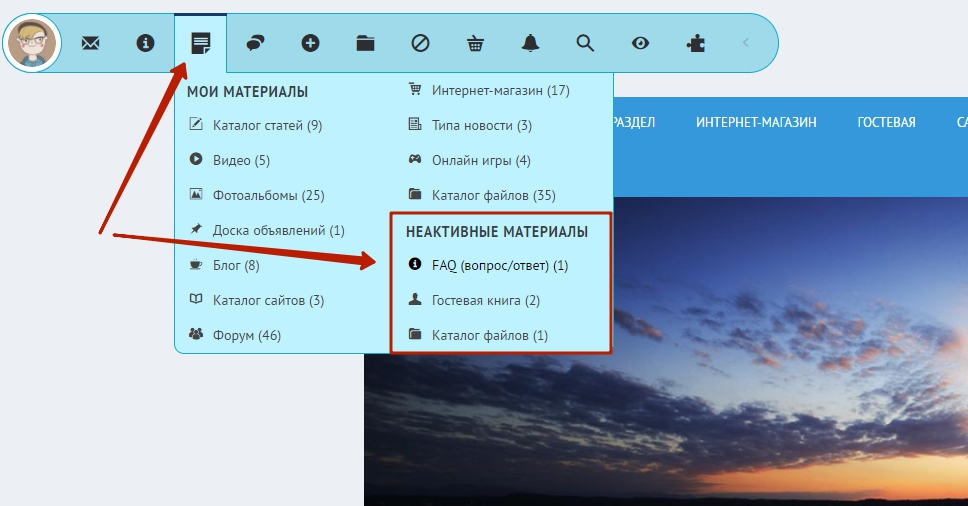
Task: Open the comments speech bubbles icon
Action: 255,43
